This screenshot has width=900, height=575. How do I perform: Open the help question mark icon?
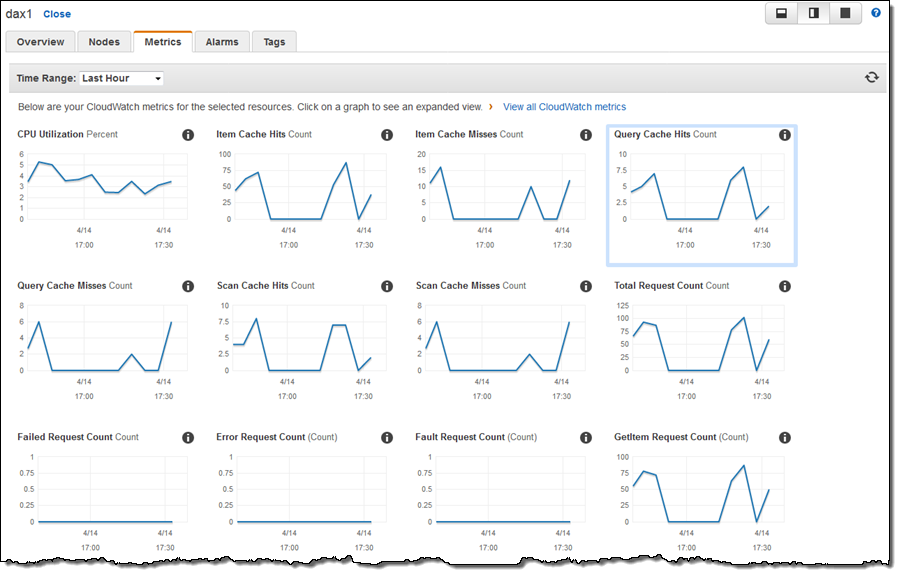coord(876,13)
